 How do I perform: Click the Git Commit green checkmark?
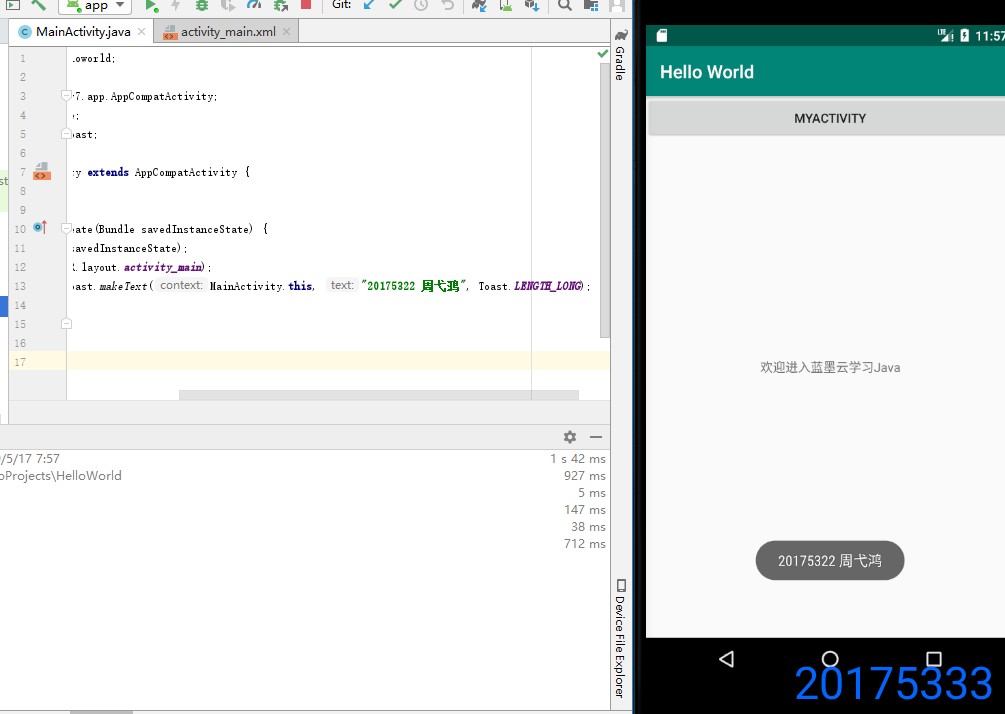point(395,5)
